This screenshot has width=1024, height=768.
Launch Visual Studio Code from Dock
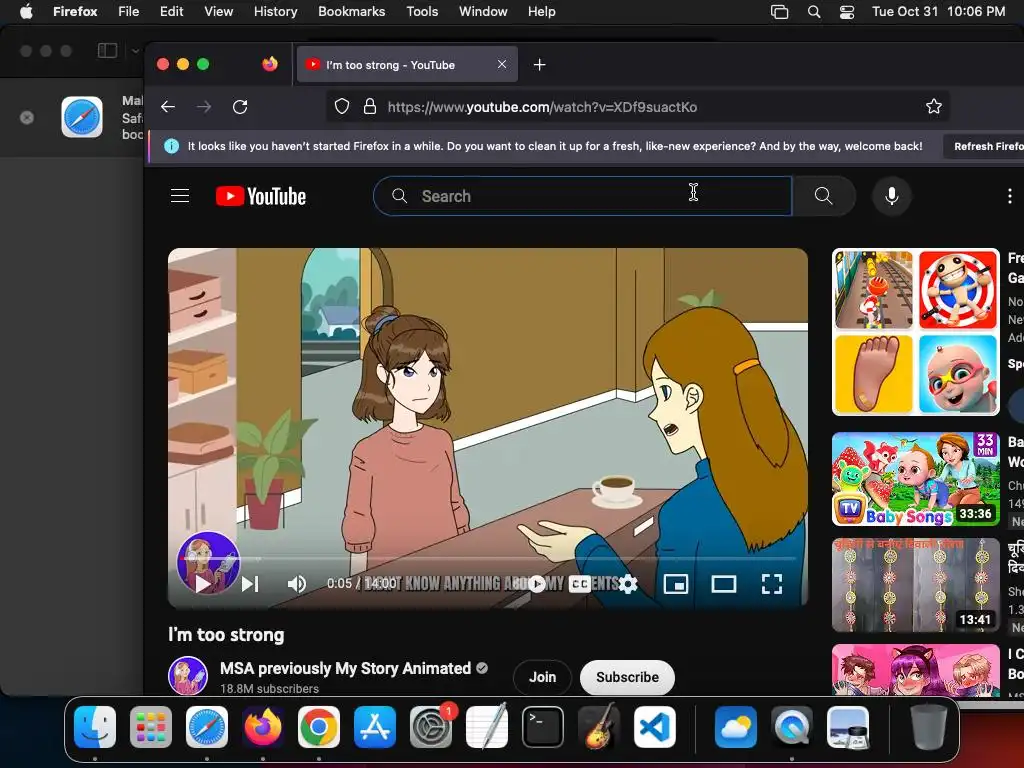(x=655, y=727)
